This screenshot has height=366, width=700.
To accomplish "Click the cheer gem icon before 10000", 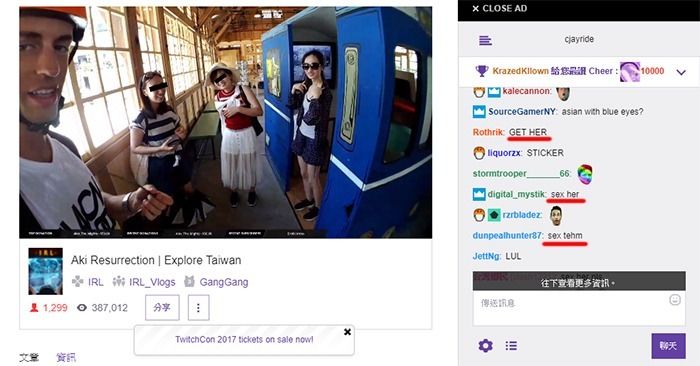I will (x=629, y=71).
